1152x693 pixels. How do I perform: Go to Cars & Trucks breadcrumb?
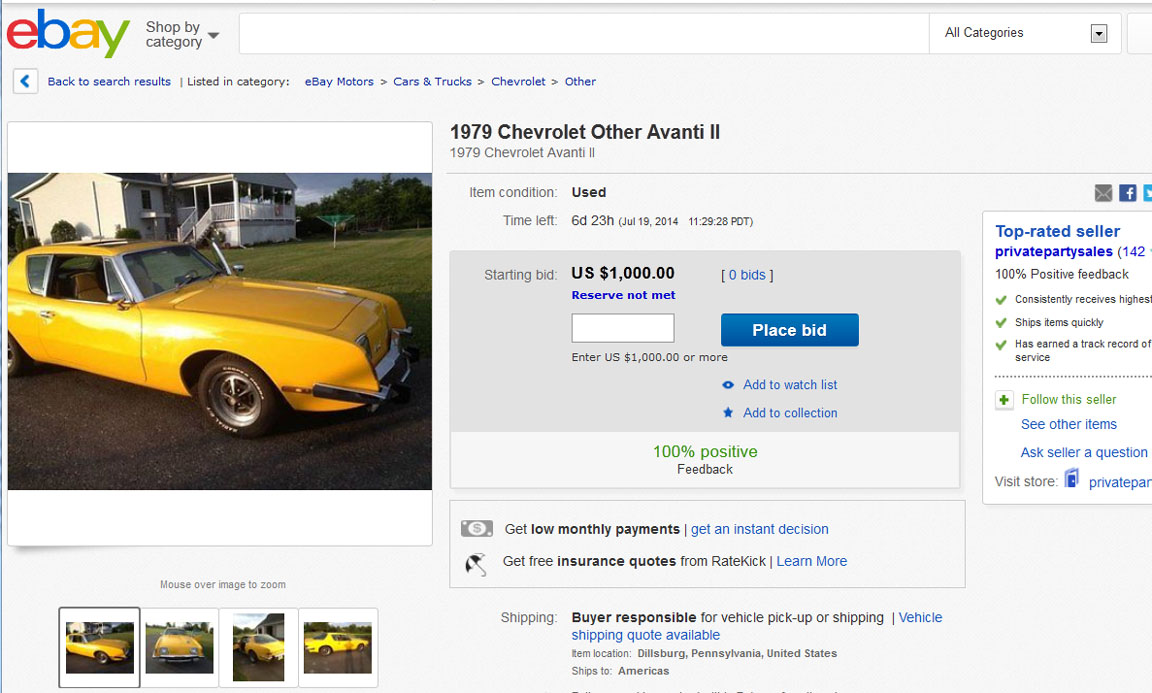pyautogui.click(x=432, y=82)
